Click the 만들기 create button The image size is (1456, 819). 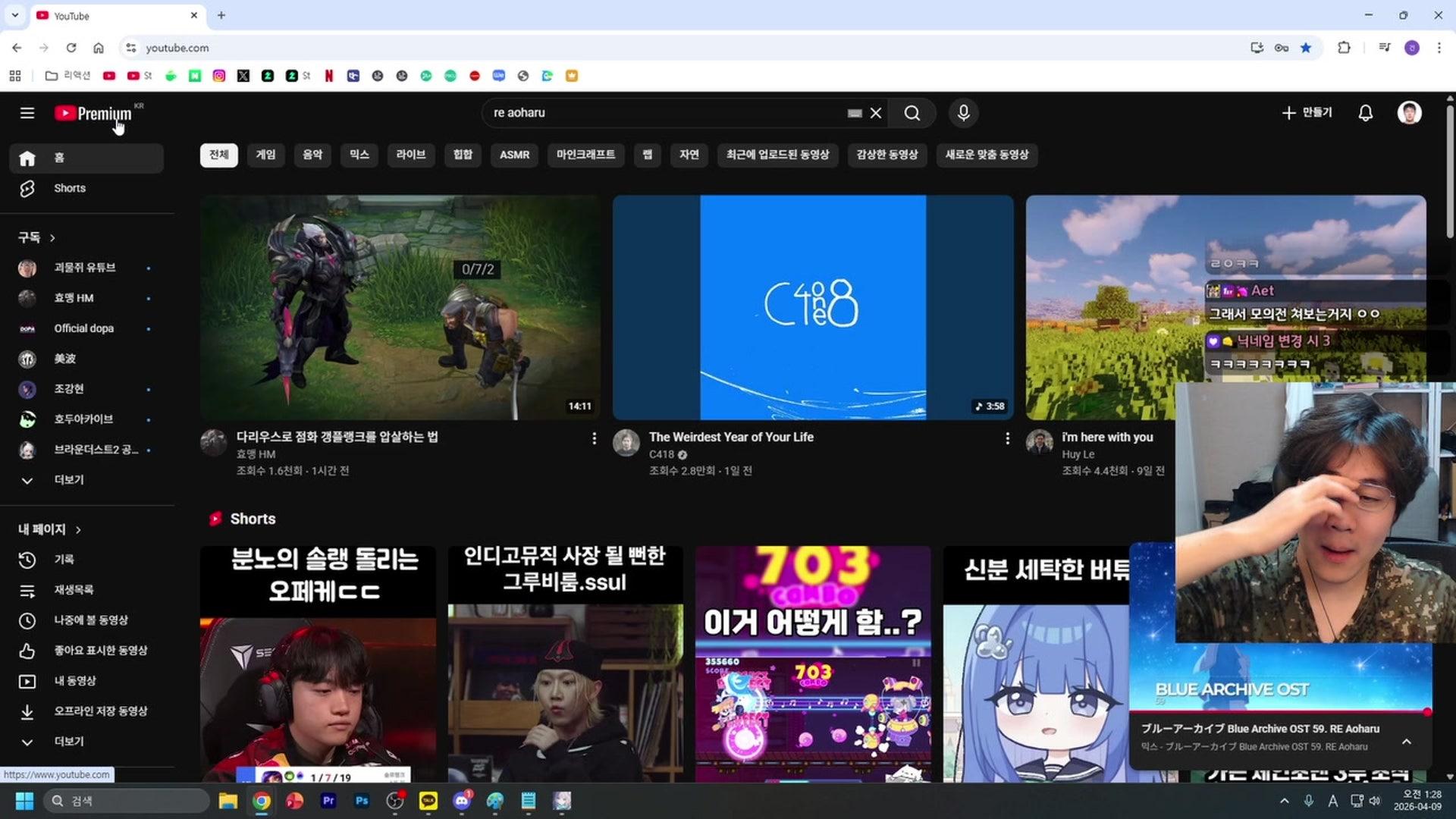[x=1307, y=112]
